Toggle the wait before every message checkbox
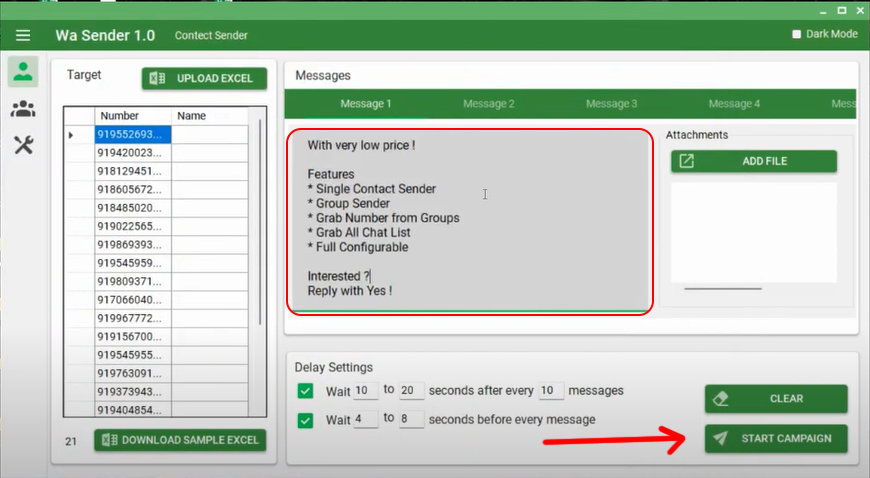870x478 pixels. pos(306,420)
